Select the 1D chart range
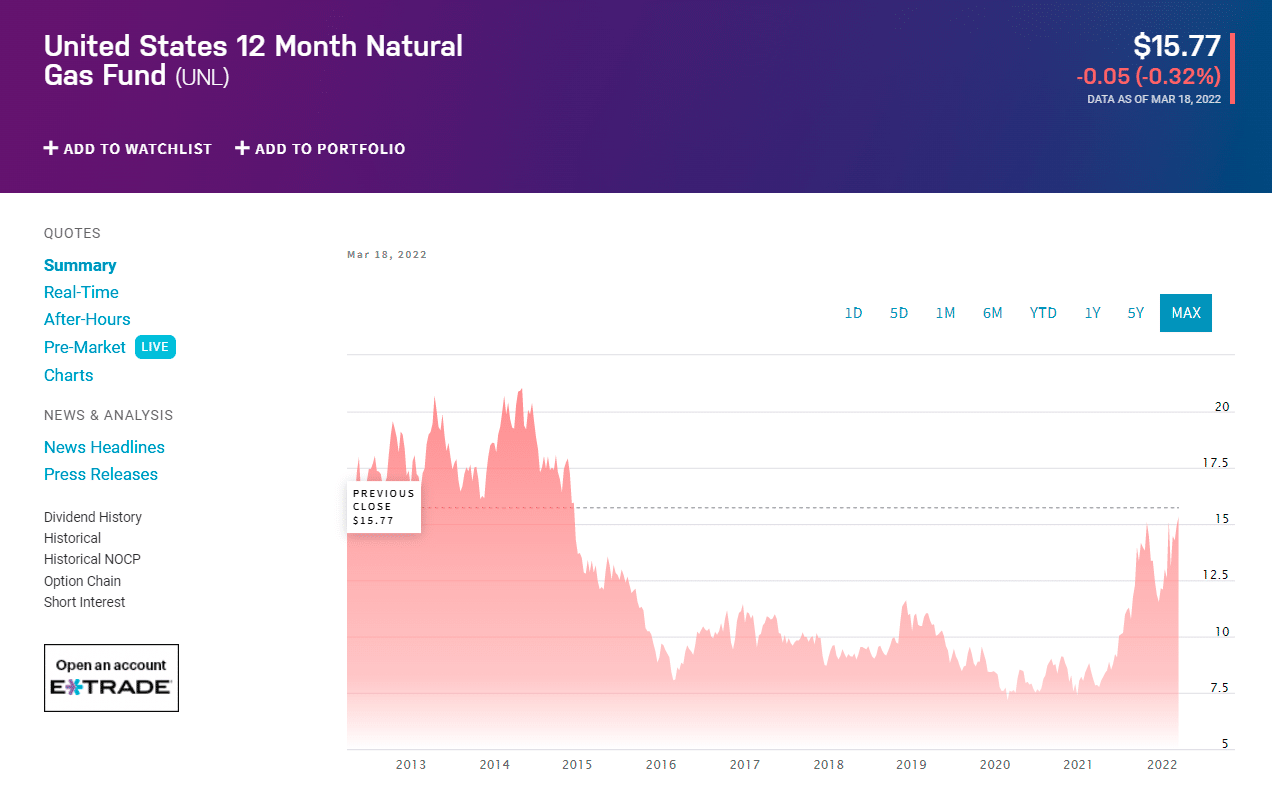Image resolution: width=1272 pixels, height=812 pixels. (x=853, y=313)
